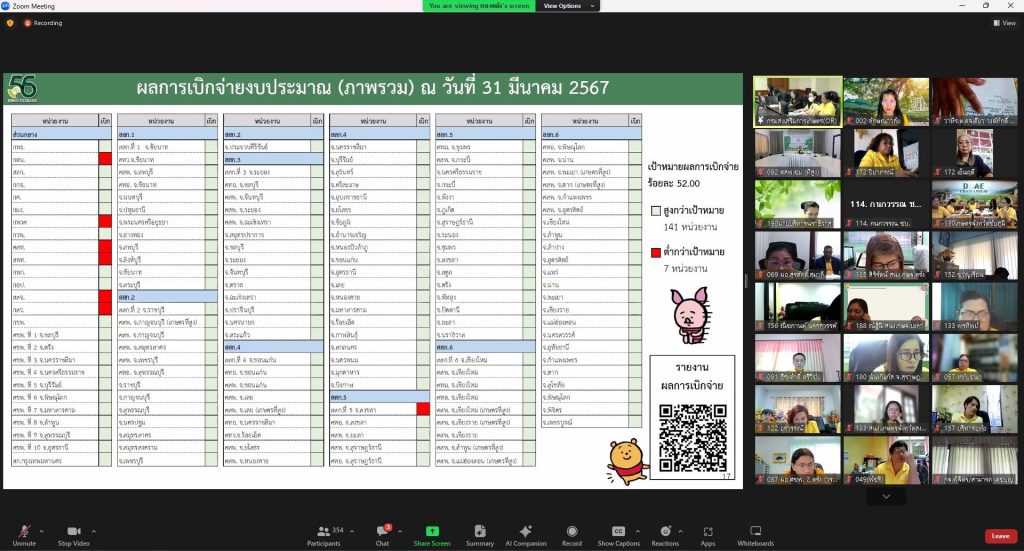1024x551 pixels.
Task: Stop Video camera toggle
Action: tap(72, 534)
